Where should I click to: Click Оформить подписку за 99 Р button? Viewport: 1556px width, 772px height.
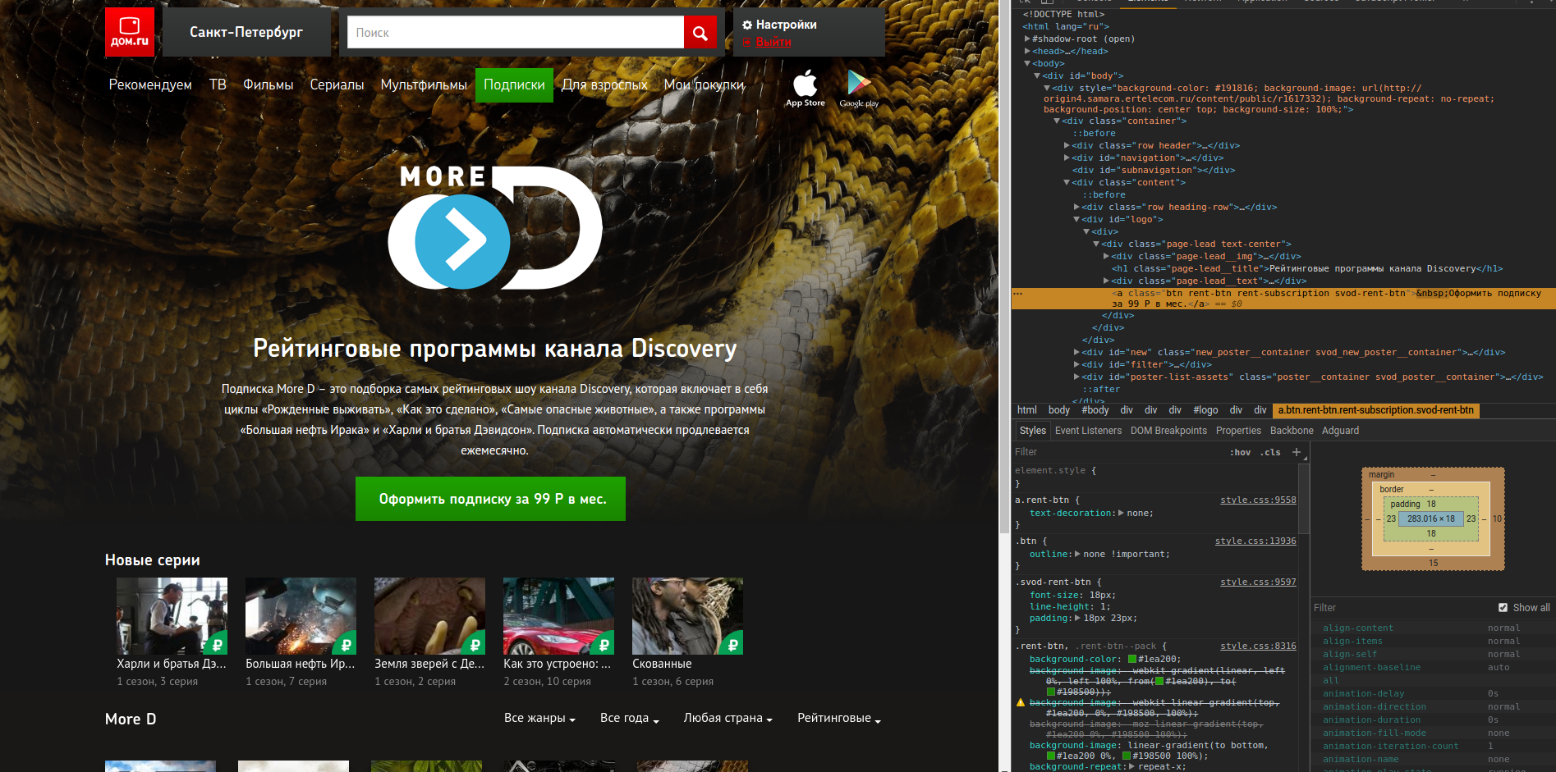490,499
